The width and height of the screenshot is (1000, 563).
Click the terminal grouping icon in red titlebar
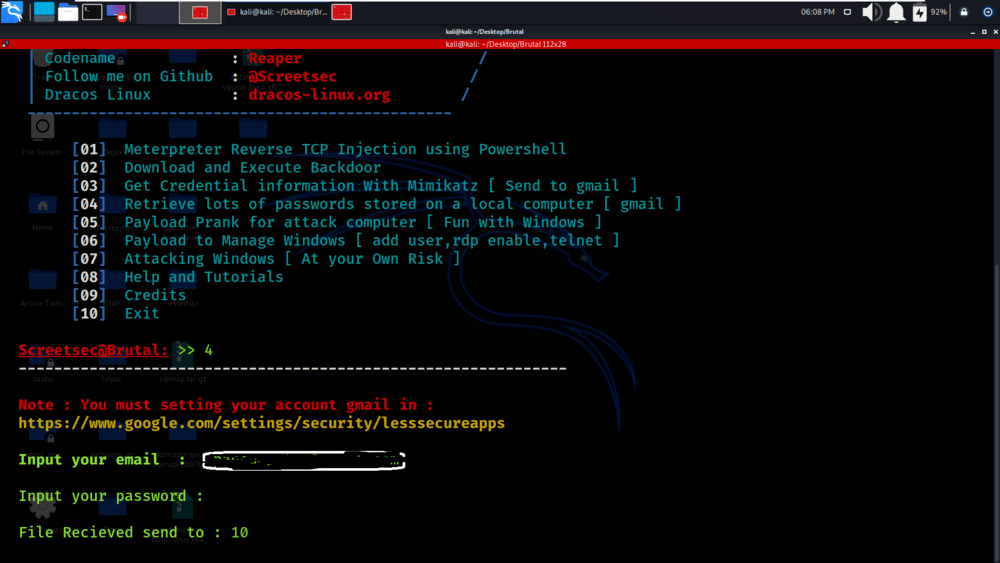[5, 44]
